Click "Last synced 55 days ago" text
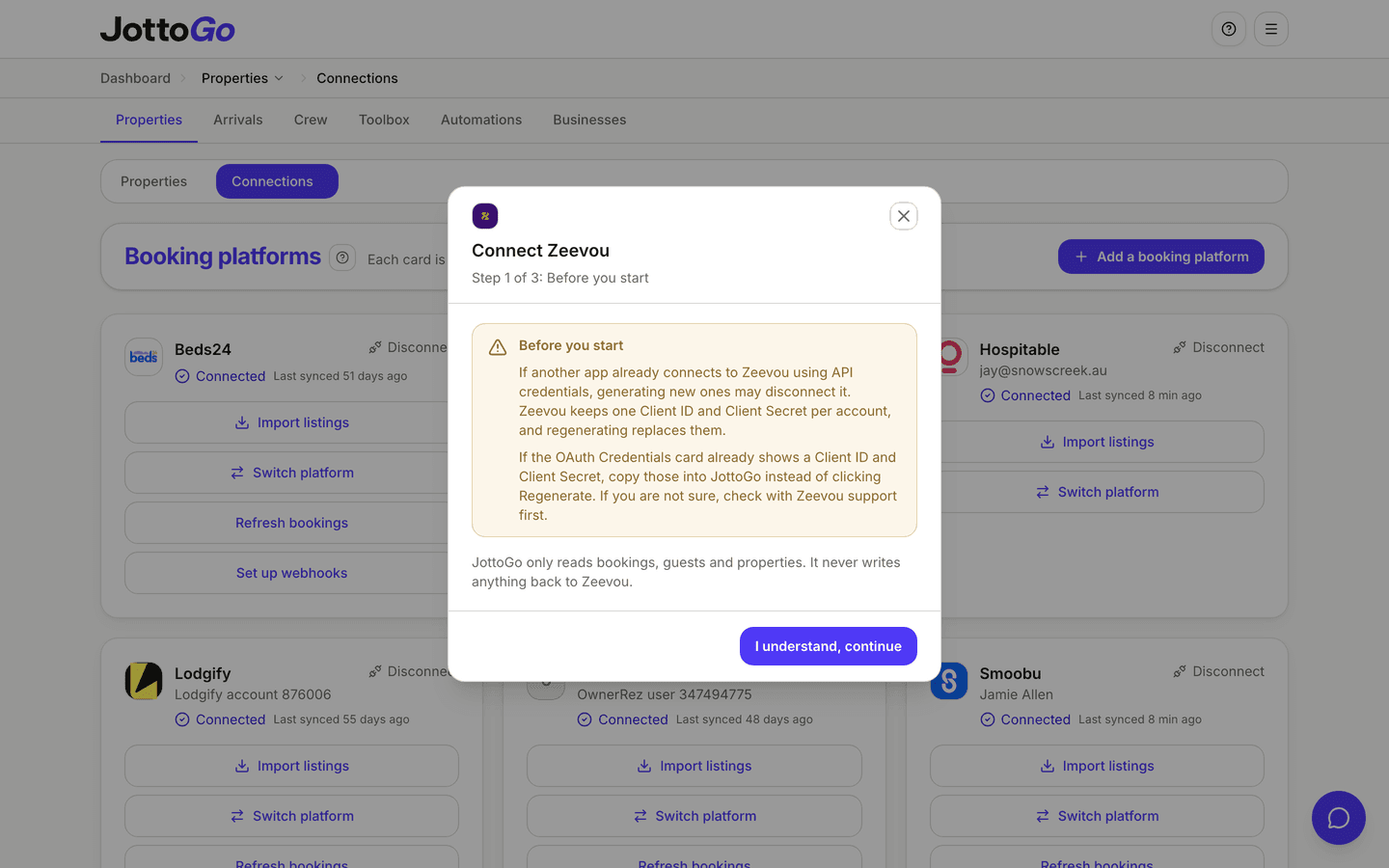The height and width of the screenshot is (868, 1389). [x=341, y=719]
